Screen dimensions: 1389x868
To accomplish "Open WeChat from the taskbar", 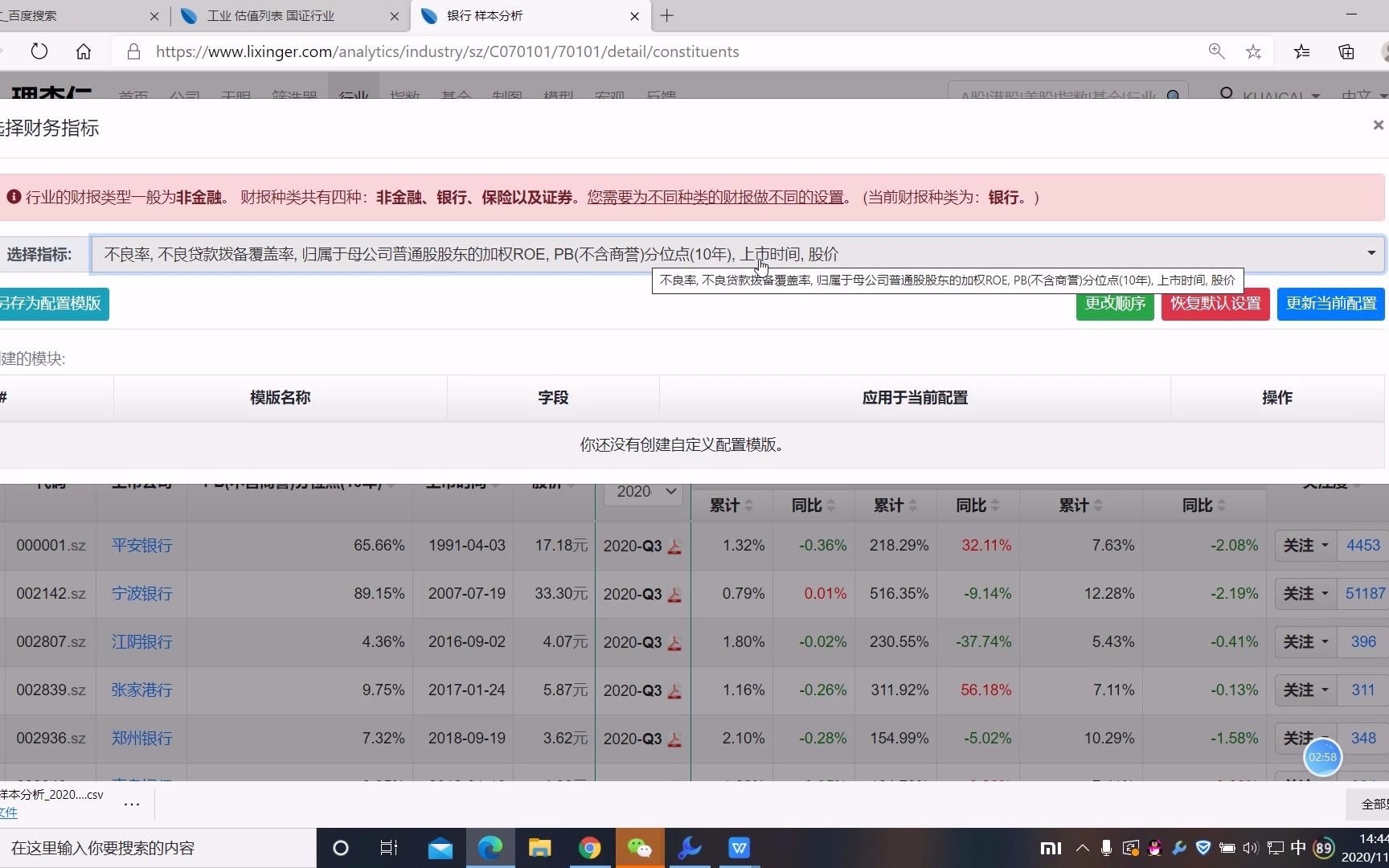I will point(640,848).
